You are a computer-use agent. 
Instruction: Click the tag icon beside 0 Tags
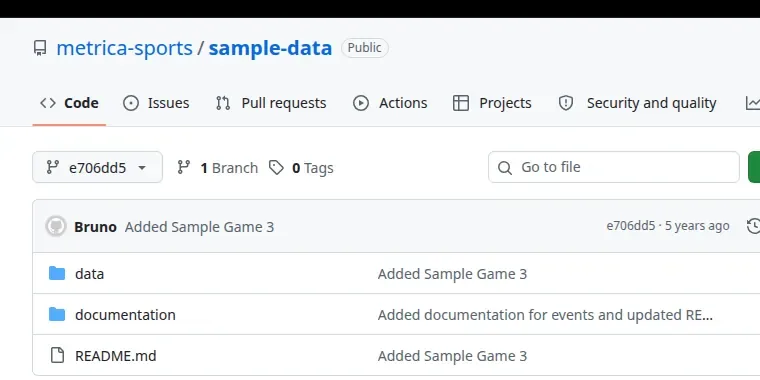click(276, 168)
